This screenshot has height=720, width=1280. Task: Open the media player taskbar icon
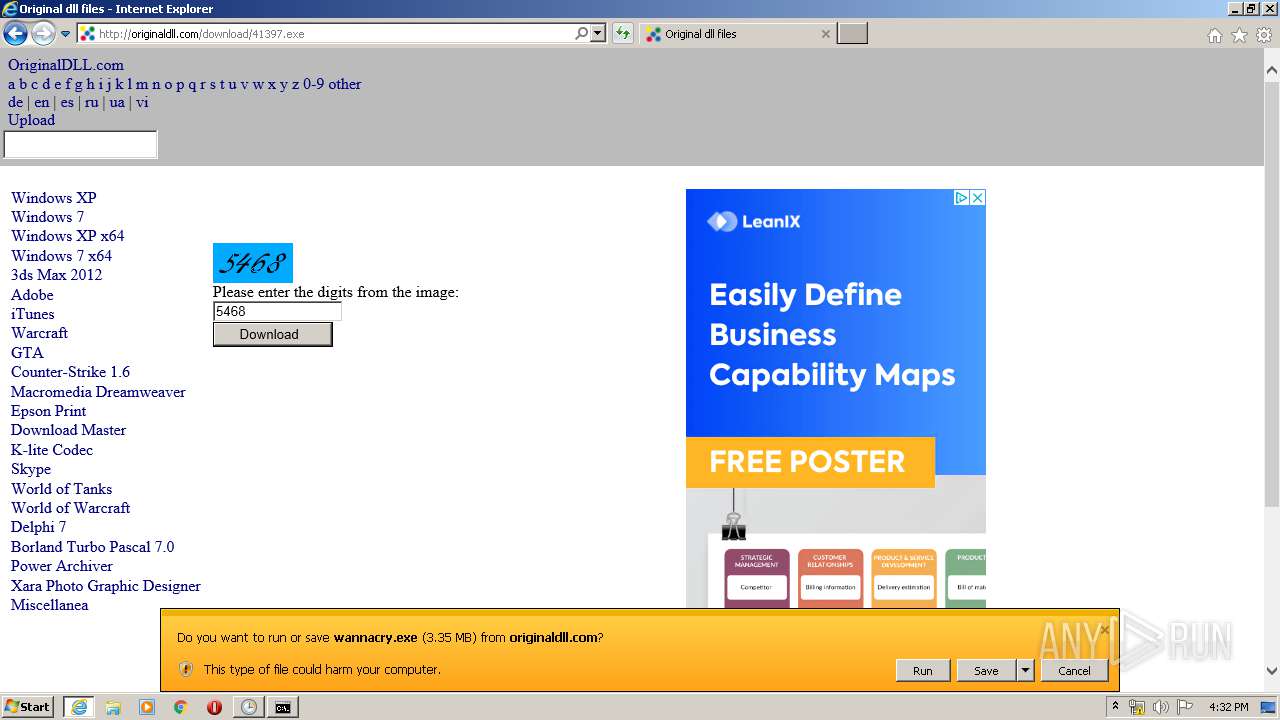(x=147, y=707)
